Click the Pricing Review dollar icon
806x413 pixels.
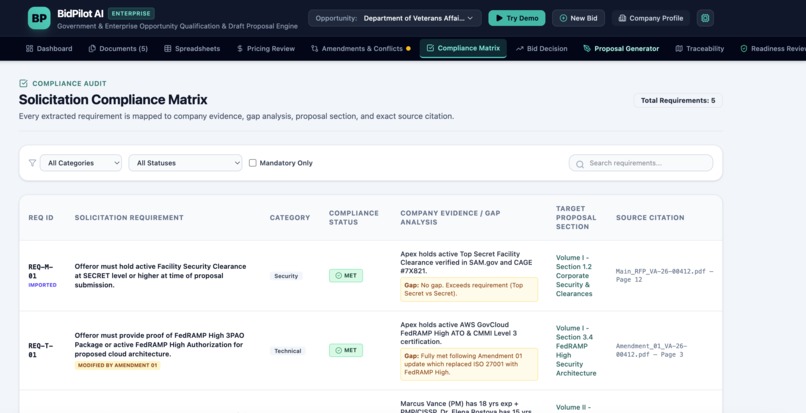pos(240,48)
